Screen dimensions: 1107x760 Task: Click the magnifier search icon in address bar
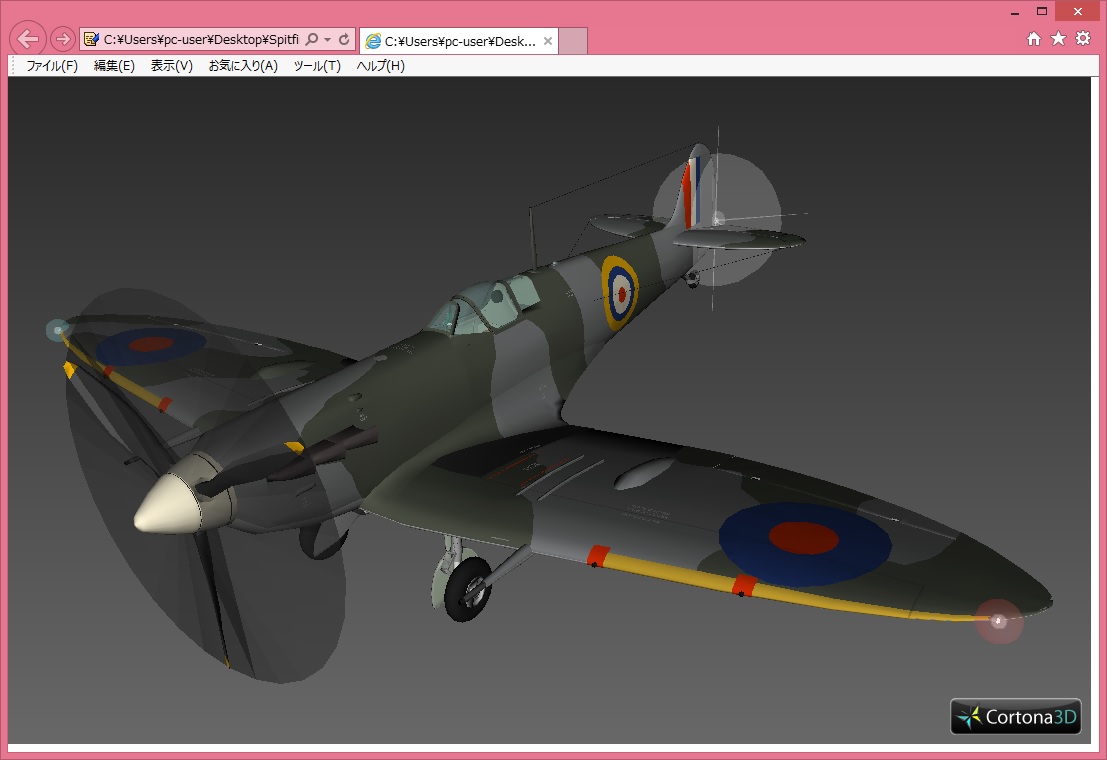point(312,40)
